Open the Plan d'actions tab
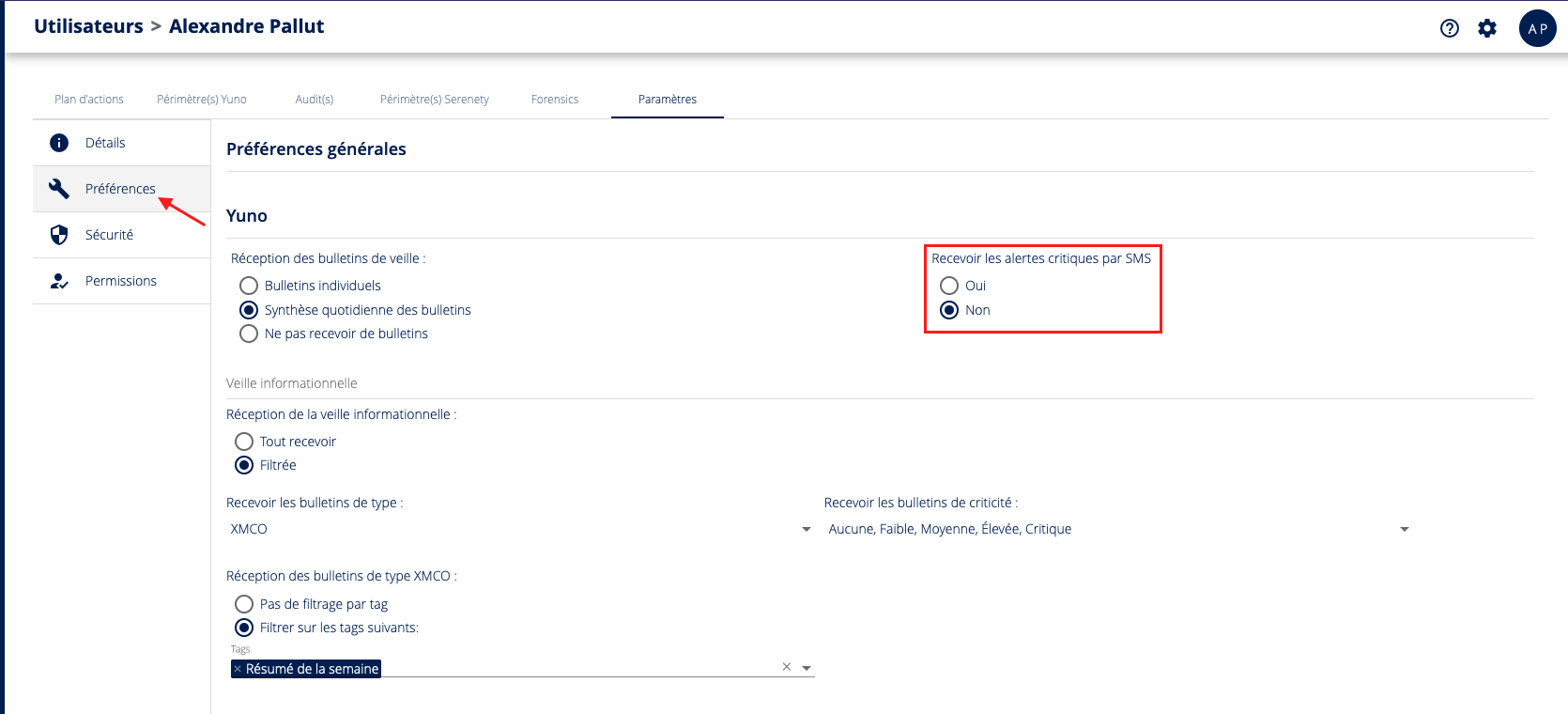1568x714 pixels. (x=89, y=100)
